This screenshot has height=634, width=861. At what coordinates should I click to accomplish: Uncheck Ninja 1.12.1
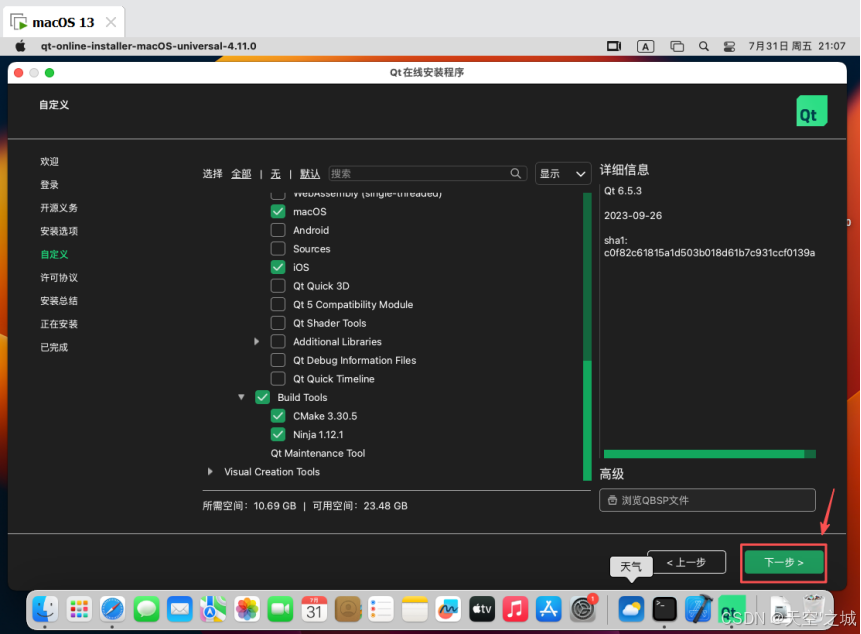click(278, 435)
